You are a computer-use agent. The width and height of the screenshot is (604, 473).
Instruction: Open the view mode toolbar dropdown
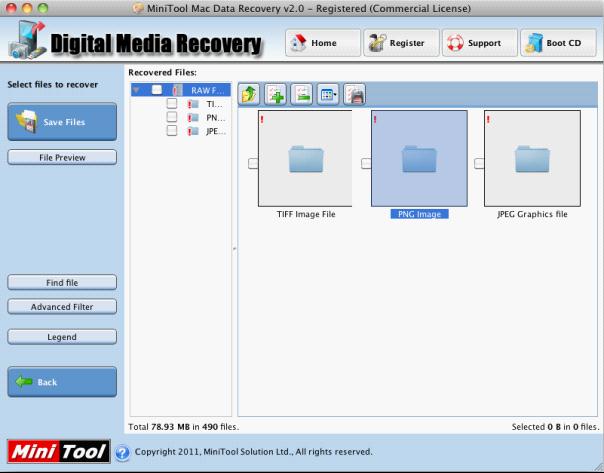coord(328,94)
